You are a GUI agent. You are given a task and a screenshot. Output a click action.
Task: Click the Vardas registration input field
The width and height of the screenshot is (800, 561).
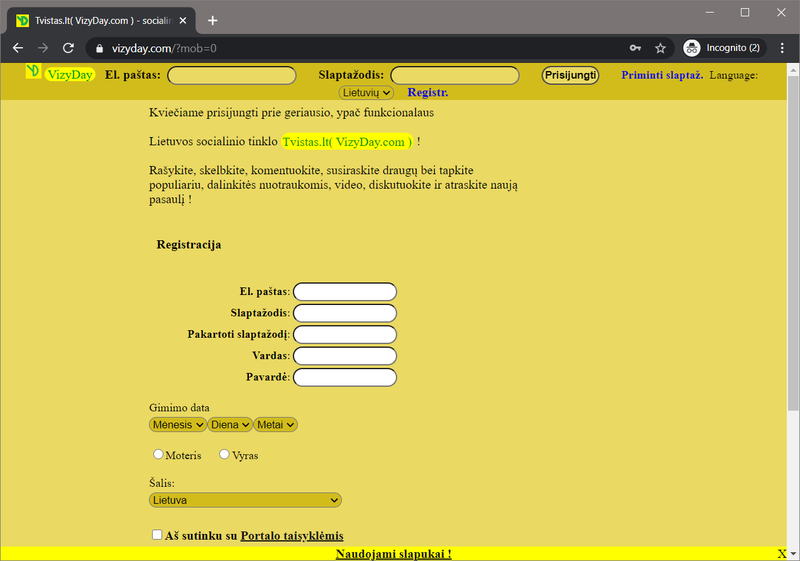click(x=345, y=356)
